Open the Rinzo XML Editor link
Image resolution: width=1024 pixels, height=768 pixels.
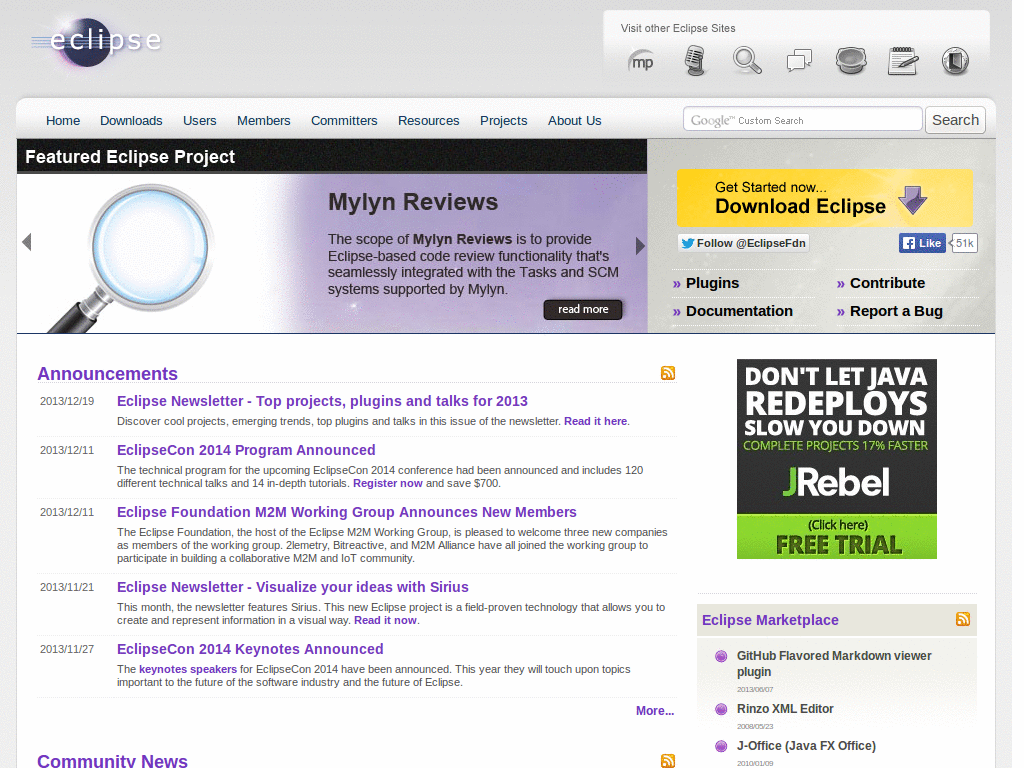point(785,708)
